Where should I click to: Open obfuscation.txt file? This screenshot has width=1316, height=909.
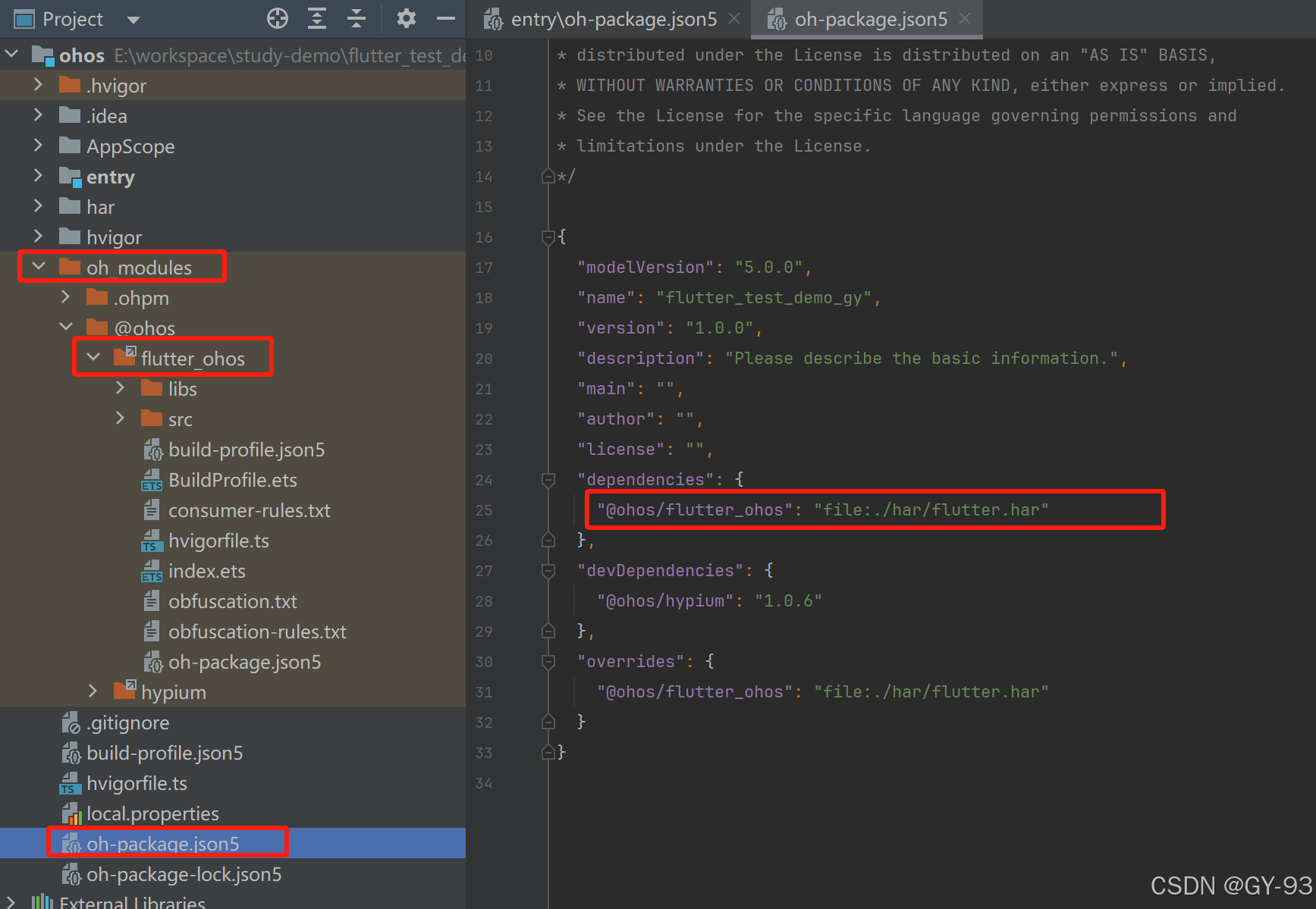point(233,601)
